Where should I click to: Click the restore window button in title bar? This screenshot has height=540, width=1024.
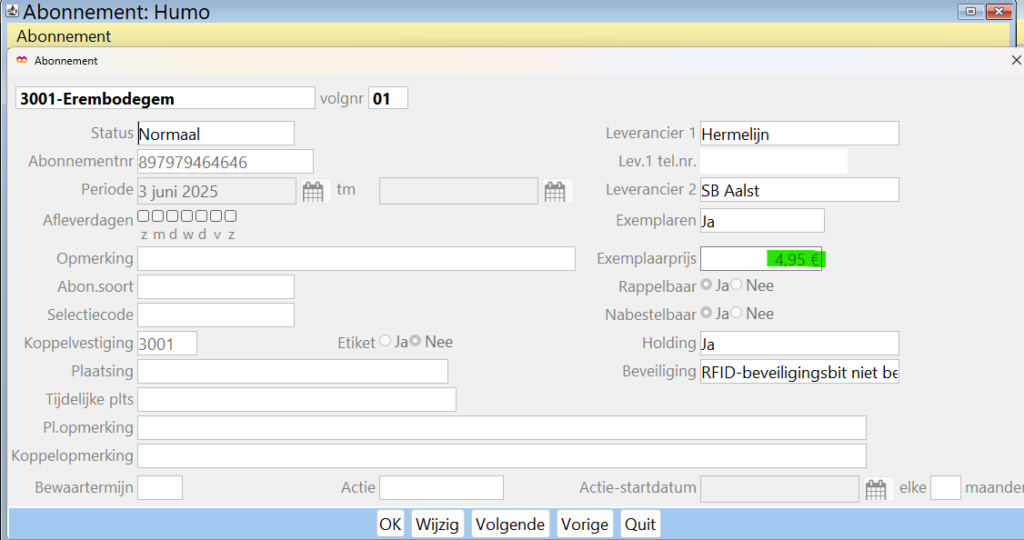[968, 12]
